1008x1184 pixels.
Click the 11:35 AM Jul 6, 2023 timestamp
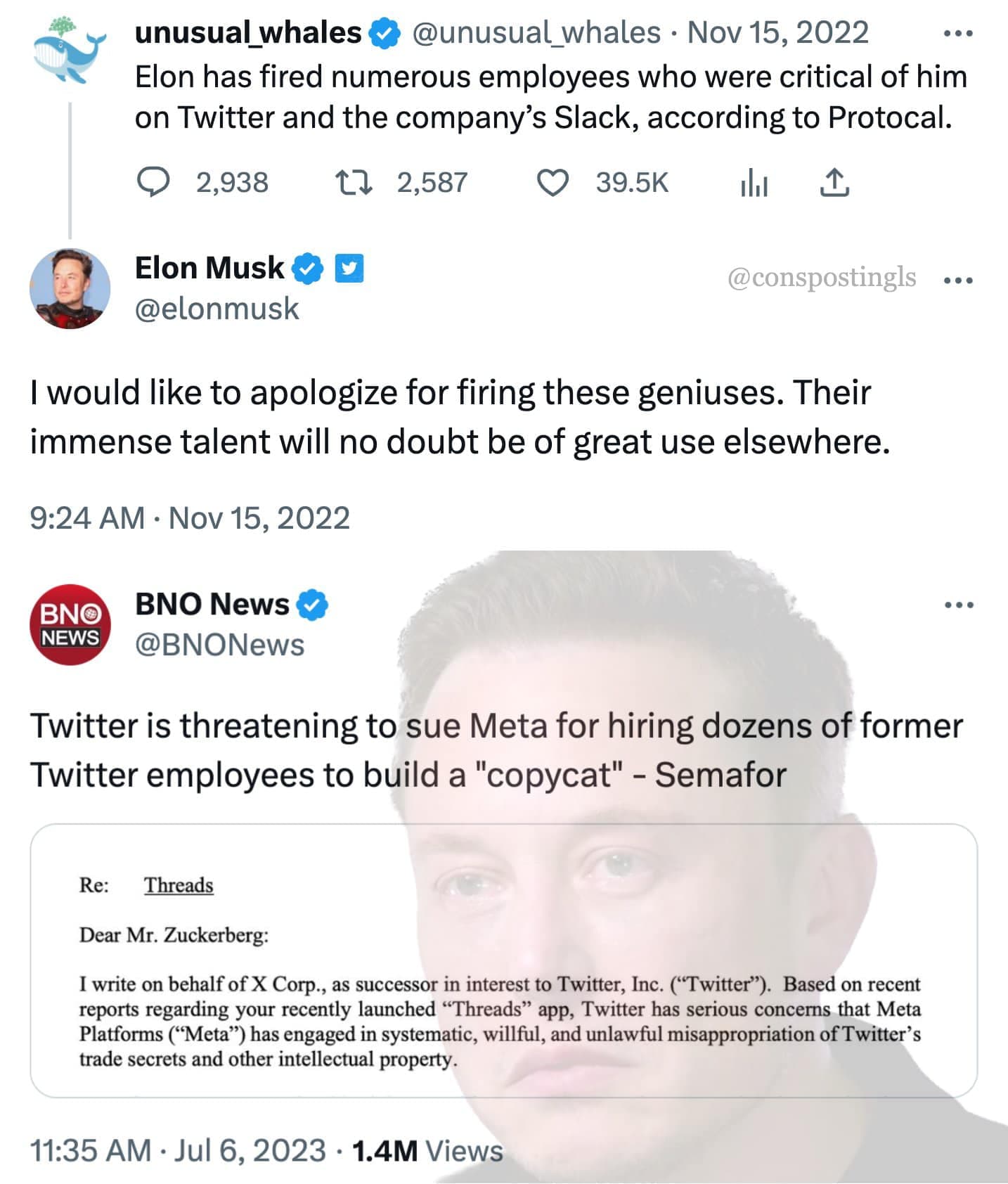click(x=178, y=1151)
